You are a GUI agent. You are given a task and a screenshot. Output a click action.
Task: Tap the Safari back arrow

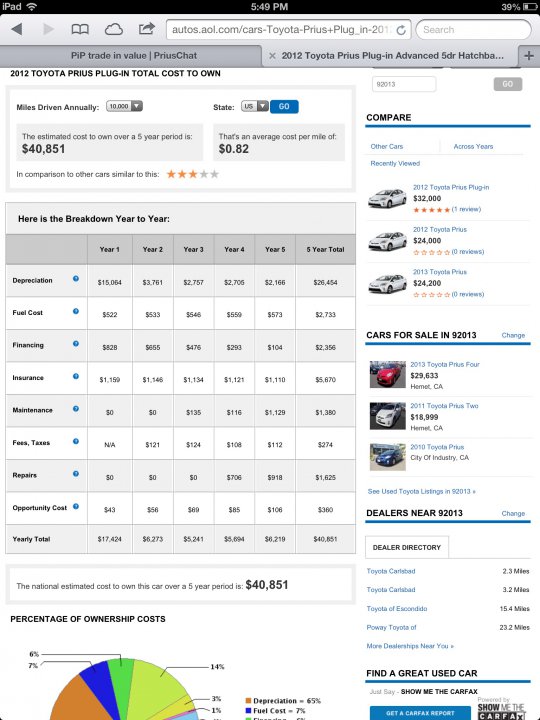[17, 29]
